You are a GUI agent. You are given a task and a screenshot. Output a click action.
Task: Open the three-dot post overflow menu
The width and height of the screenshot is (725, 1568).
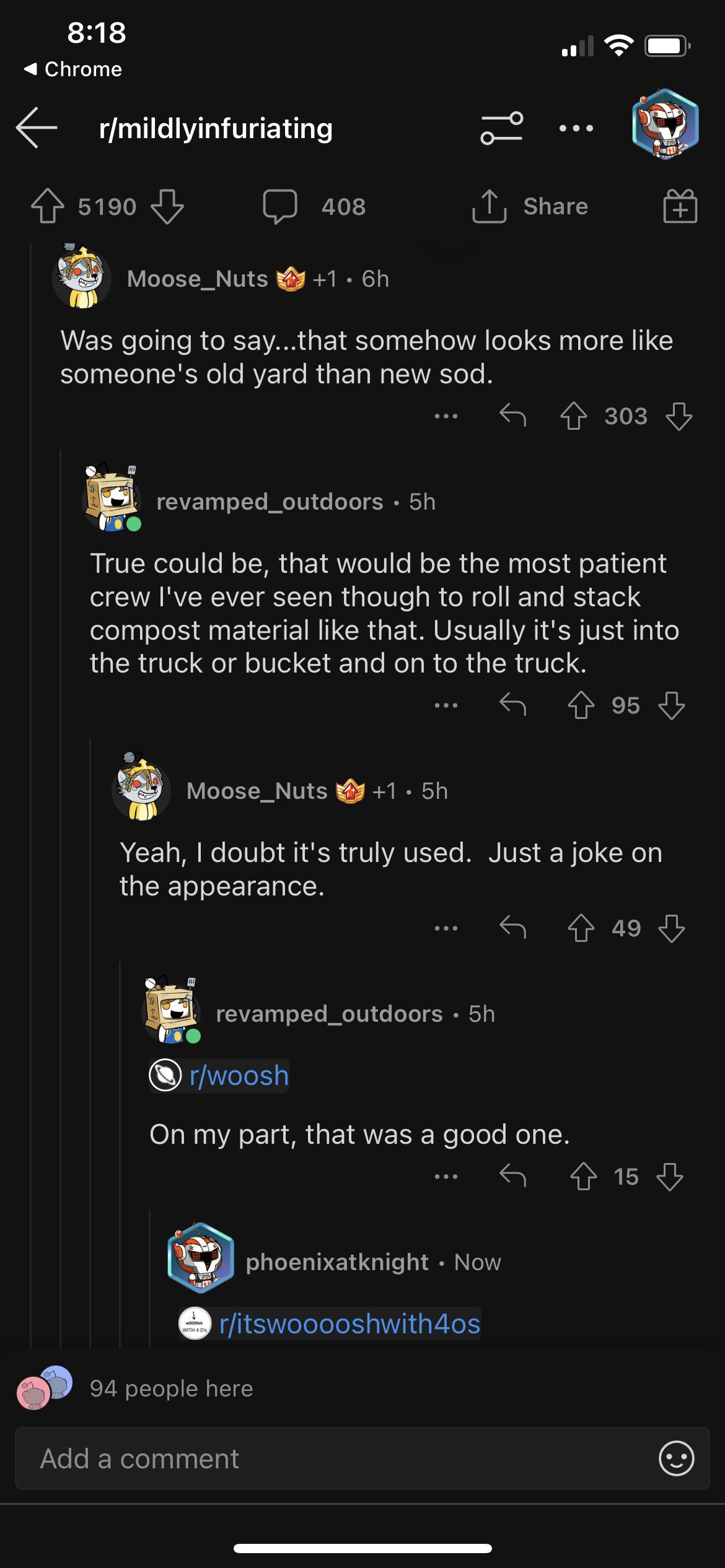pos(576,128)
